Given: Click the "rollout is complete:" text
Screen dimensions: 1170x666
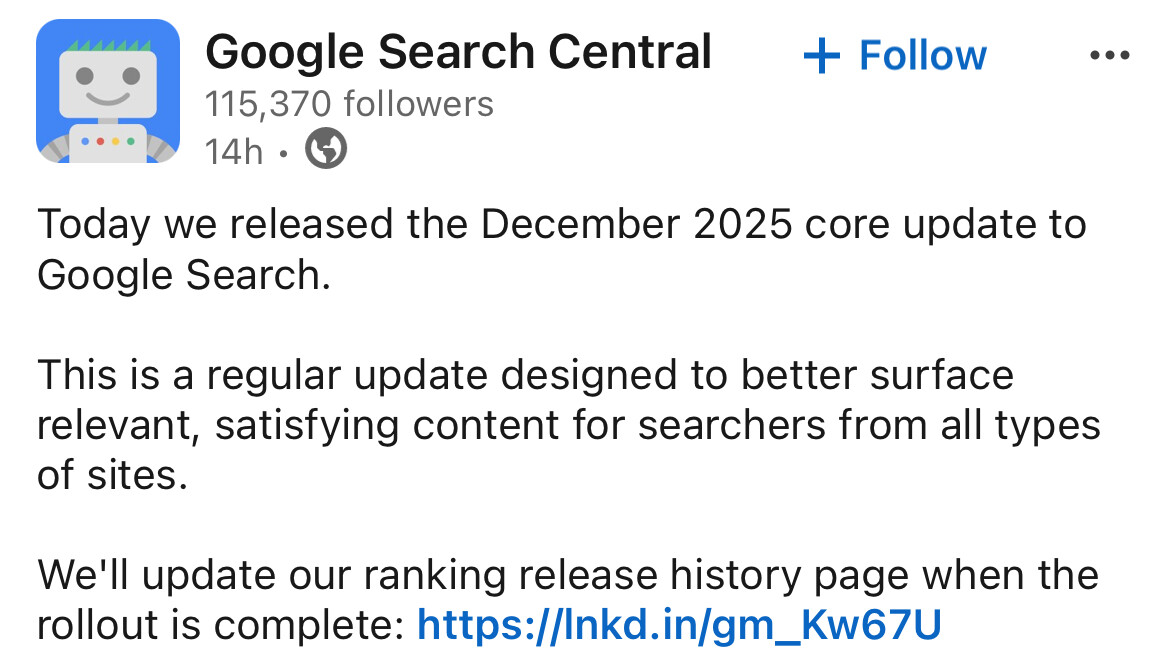Looking at the screenshot, I should pos(219,625).
